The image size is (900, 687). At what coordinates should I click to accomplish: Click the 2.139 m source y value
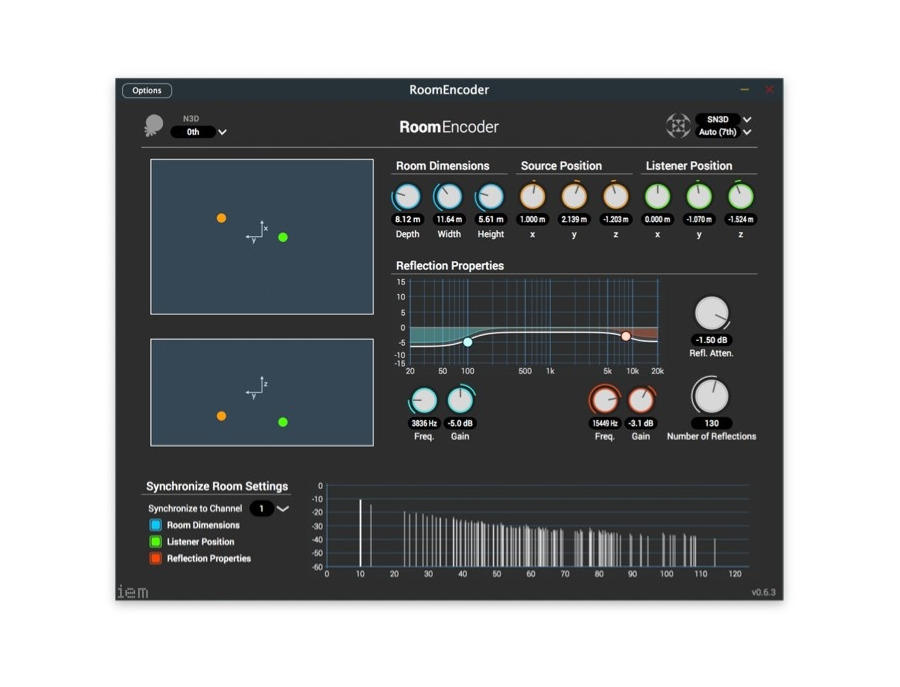tap(574, 219)
